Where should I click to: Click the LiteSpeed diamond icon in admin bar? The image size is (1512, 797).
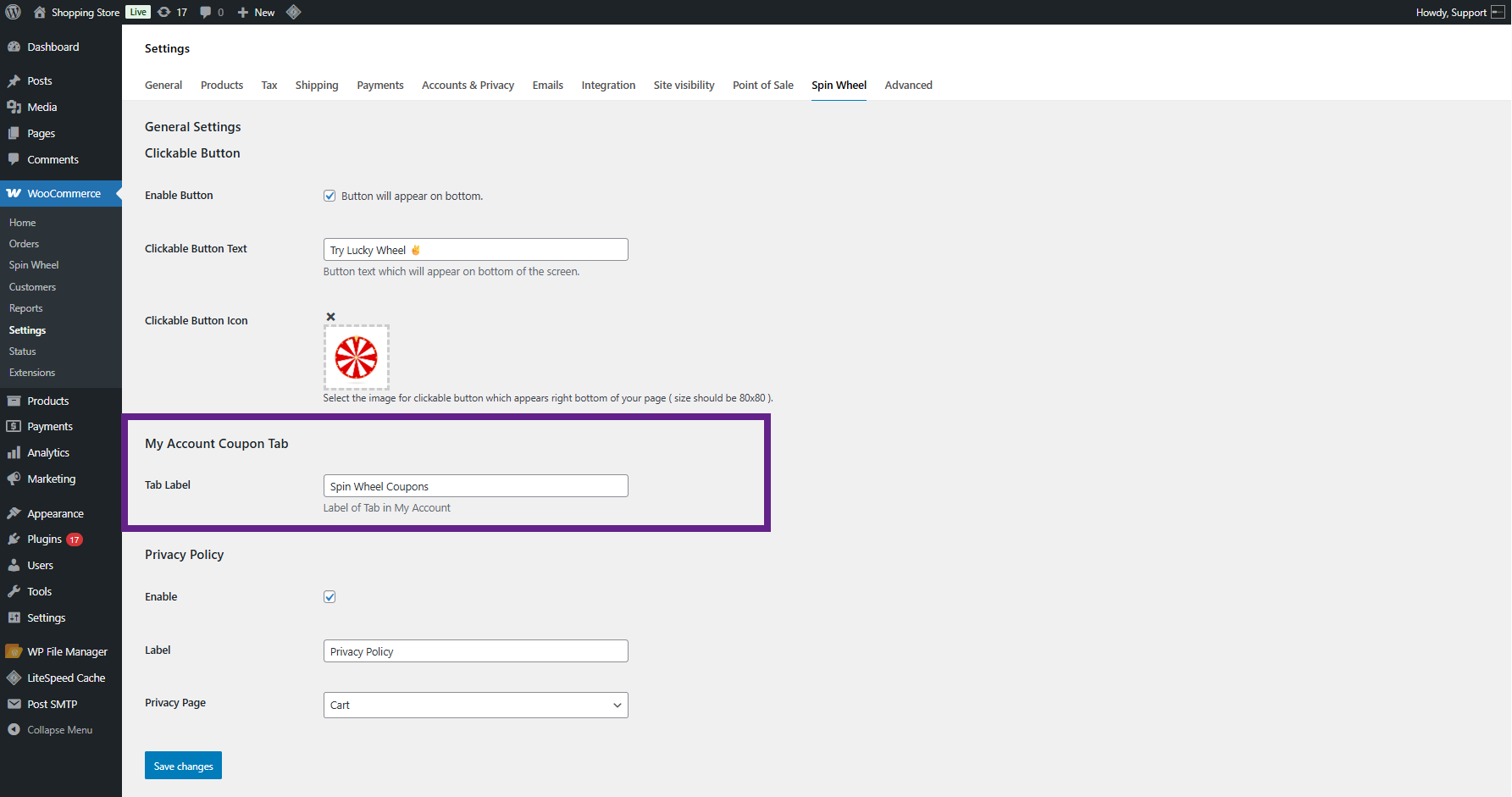294,12
